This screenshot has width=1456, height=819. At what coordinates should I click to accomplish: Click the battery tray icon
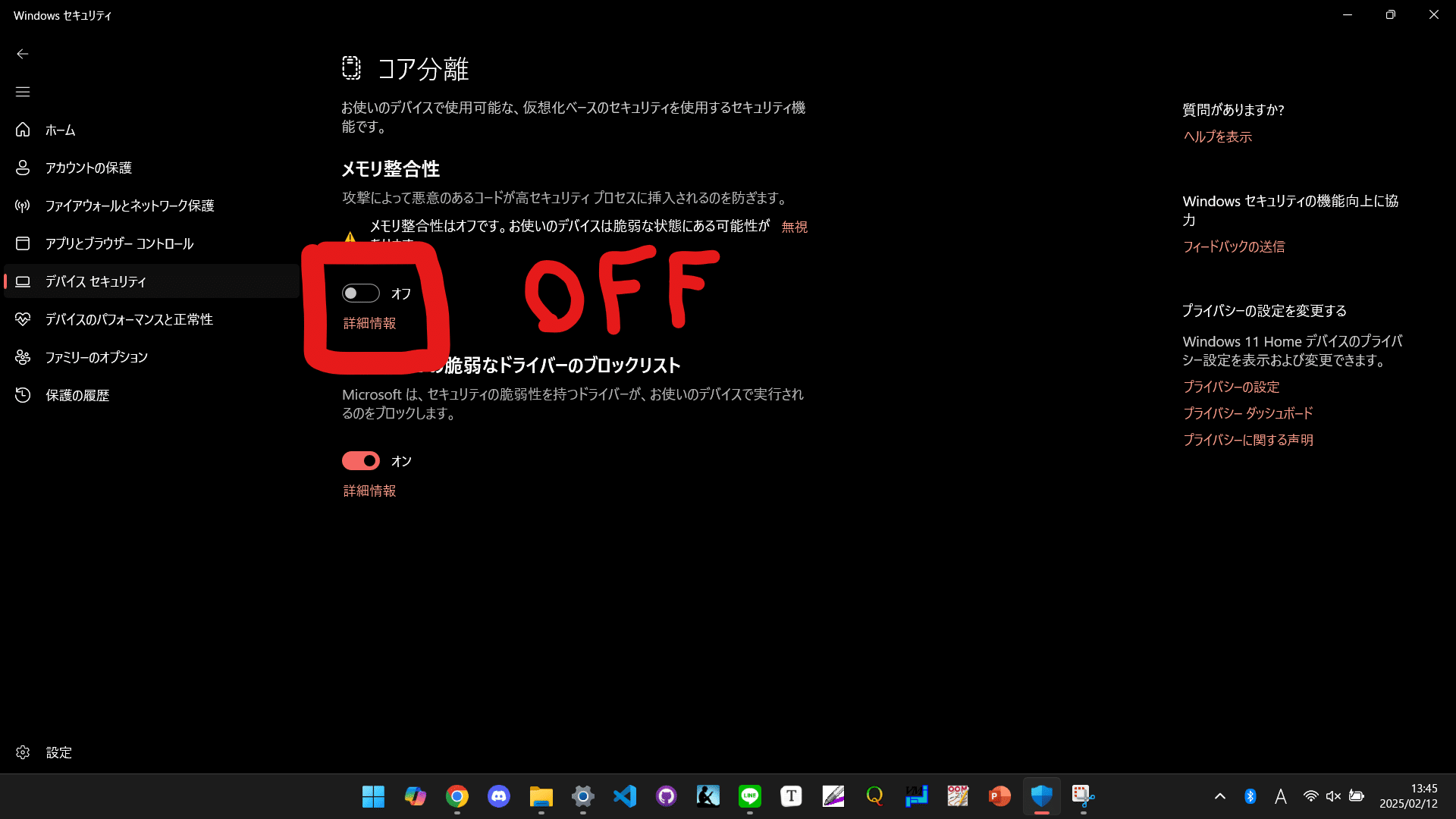click(1357, 796)
